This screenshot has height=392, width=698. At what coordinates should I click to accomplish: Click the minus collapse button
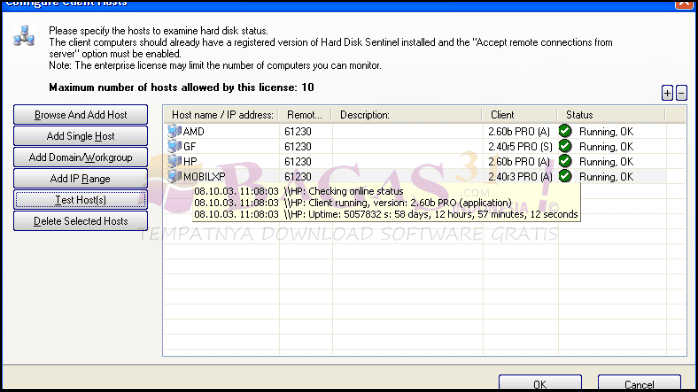[x=682, y=93]
